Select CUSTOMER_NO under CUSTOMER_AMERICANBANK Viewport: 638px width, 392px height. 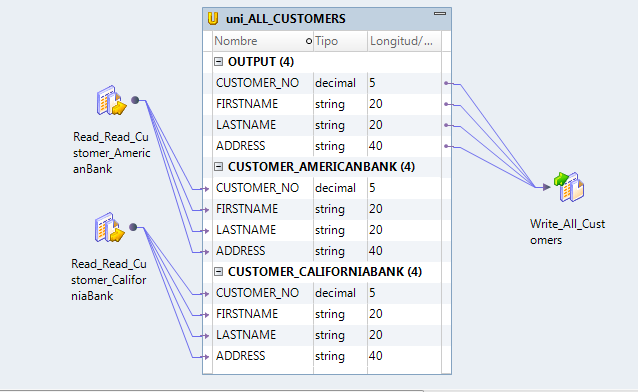click(257, 188)
